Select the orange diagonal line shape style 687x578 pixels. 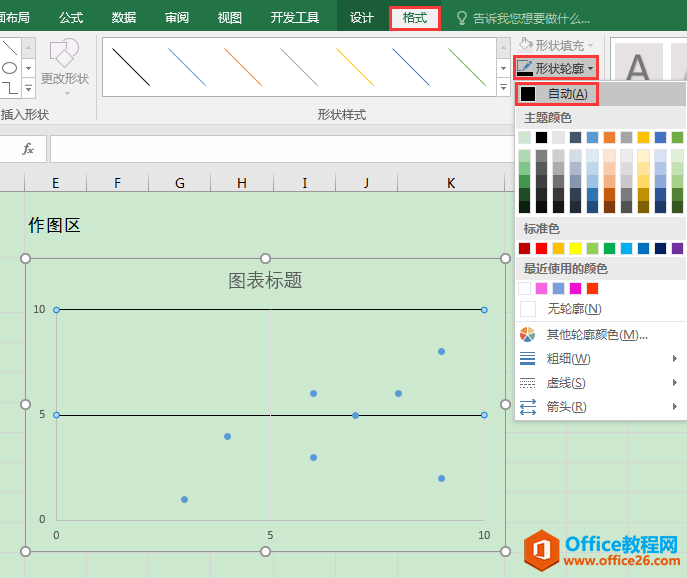tap(243, 67)
